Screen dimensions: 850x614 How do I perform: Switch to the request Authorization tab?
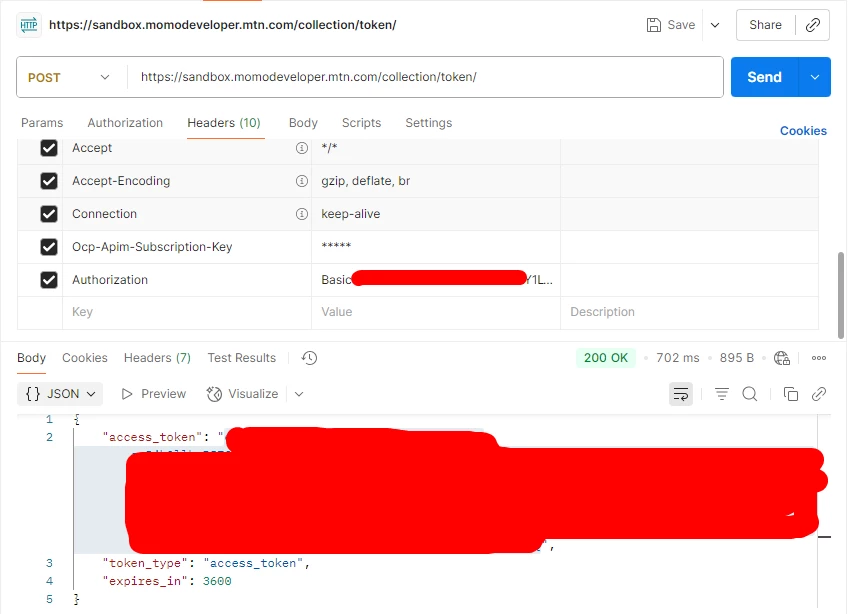tap(125, 123)
